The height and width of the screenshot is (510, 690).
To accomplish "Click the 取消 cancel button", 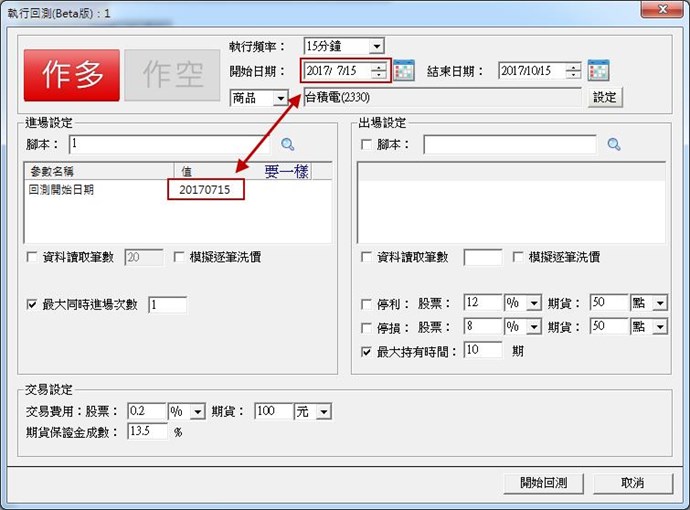I will (633, 483).
